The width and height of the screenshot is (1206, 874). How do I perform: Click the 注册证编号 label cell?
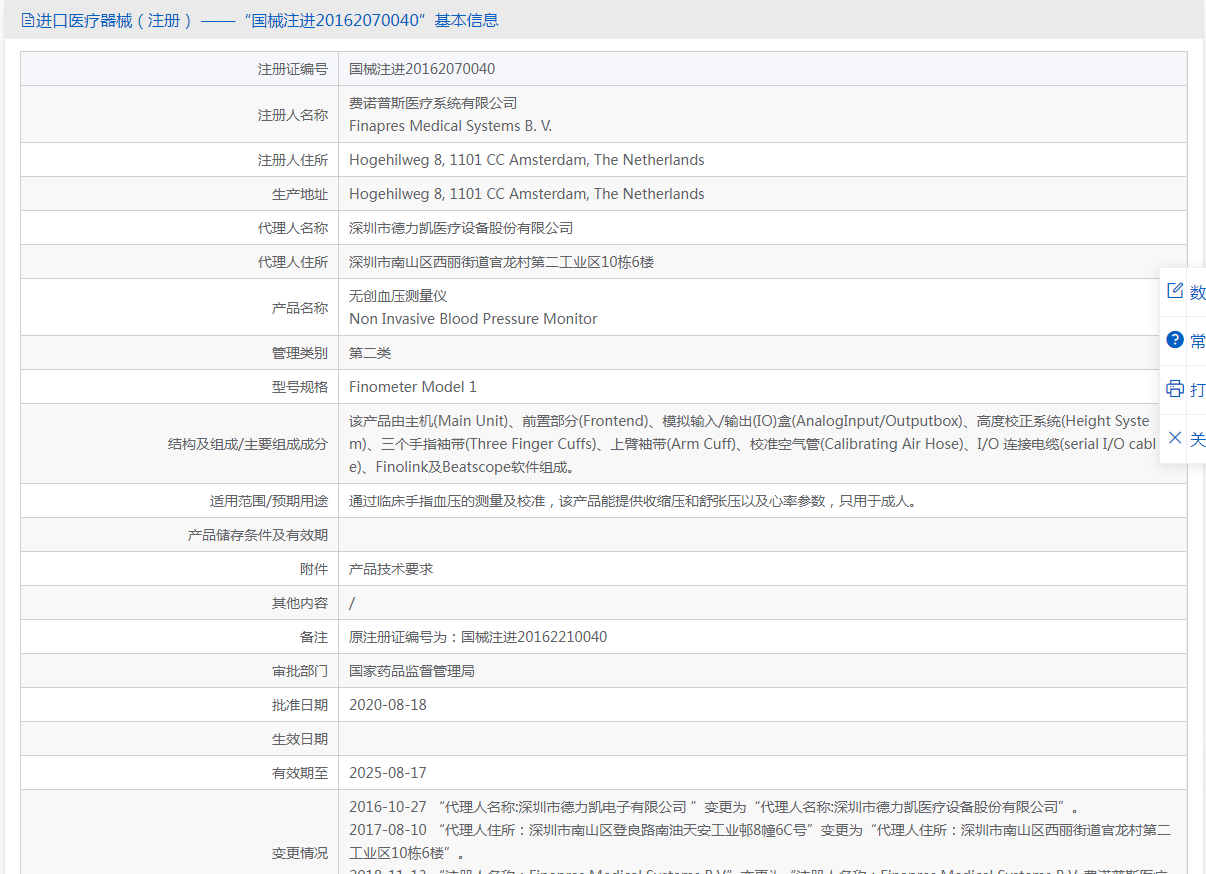(180, 69)
